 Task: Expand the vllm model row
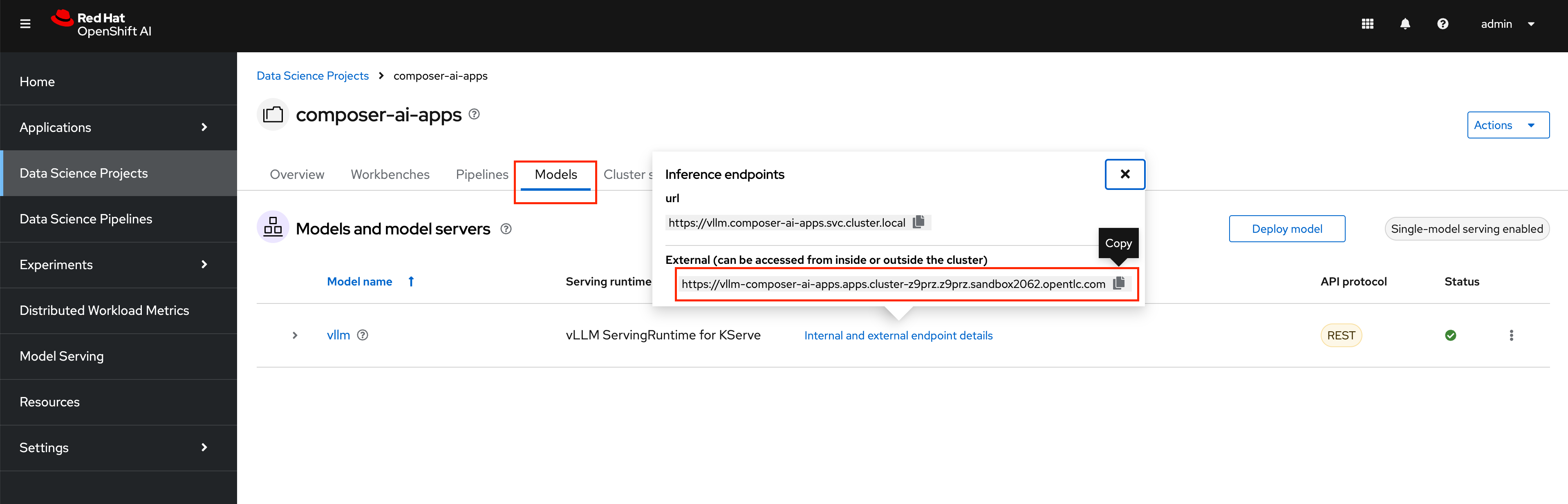click(294, 335)
